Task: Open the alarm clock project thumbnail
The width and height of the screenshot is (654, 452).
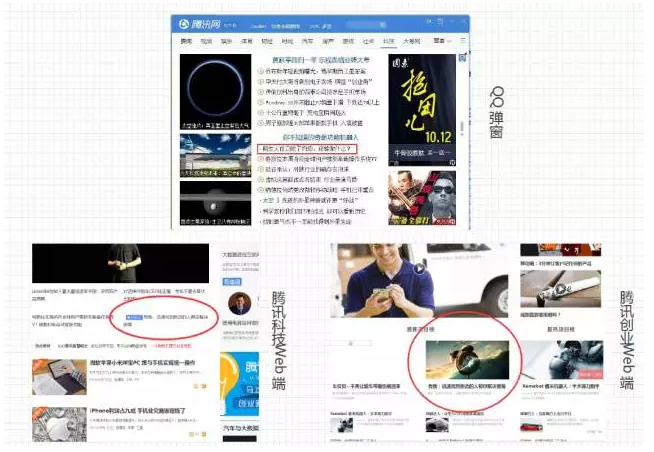Action: pos(467,360)
